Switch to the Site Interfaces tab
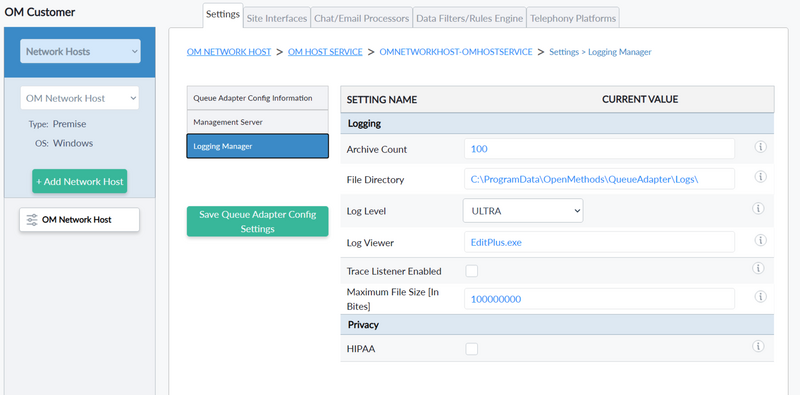Viewport: 800px width, 395px height. coord(277,18)
